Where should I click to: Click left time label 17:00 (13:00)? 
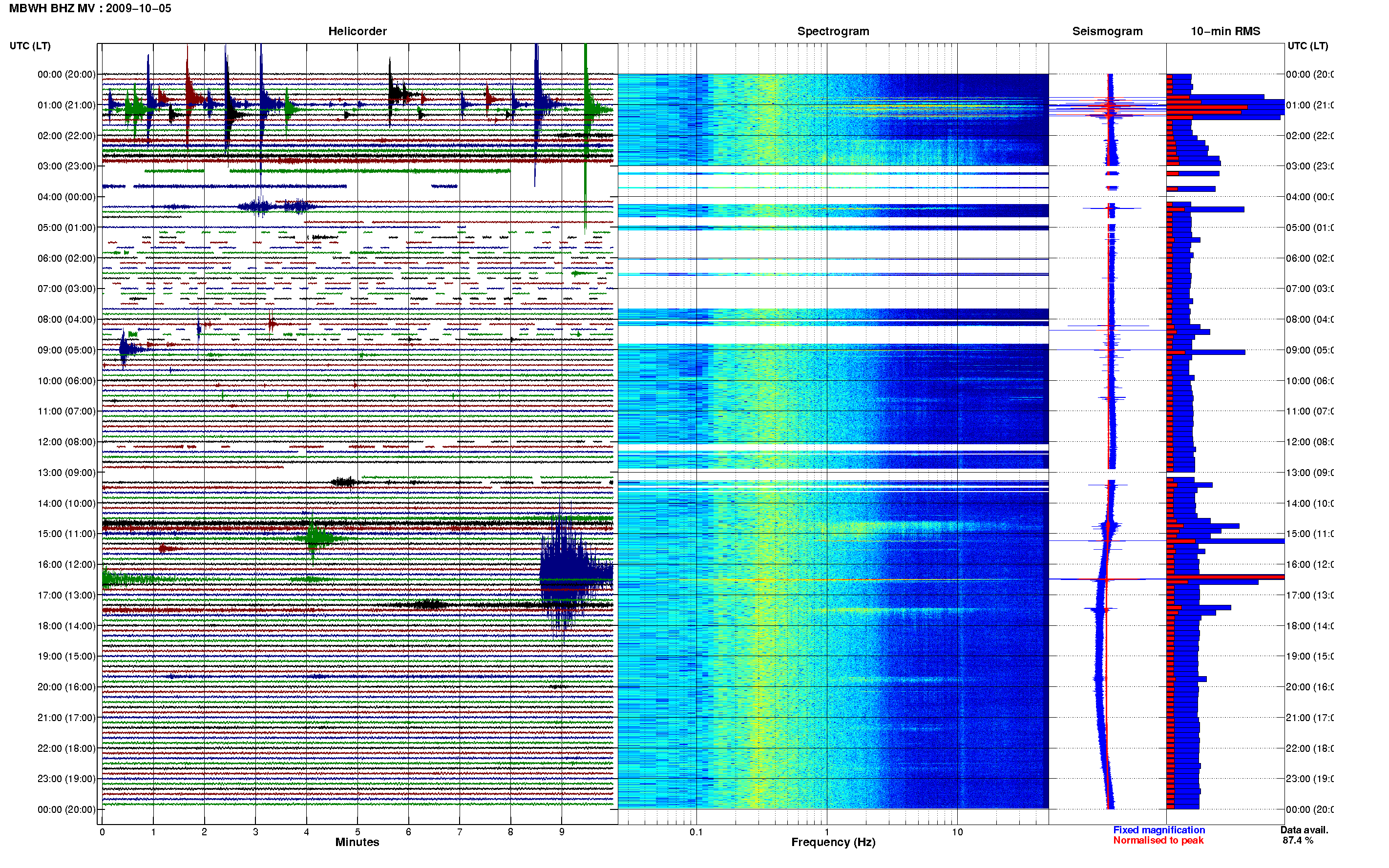(66, 595)
